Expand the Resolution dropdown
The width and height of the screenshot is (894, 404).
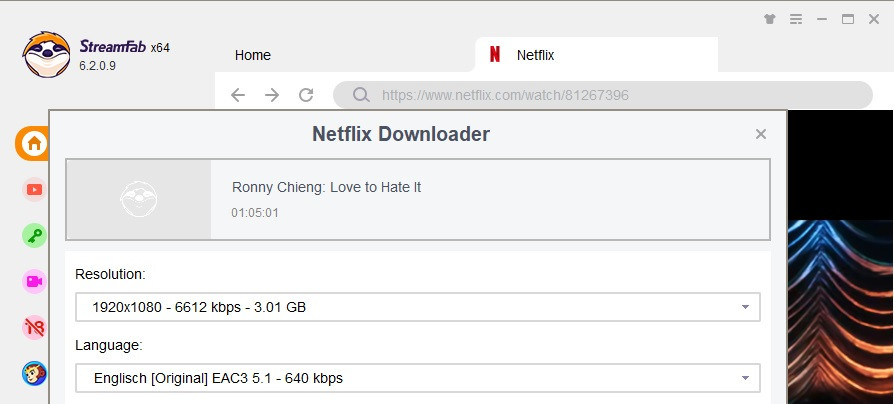click(418, 307)
